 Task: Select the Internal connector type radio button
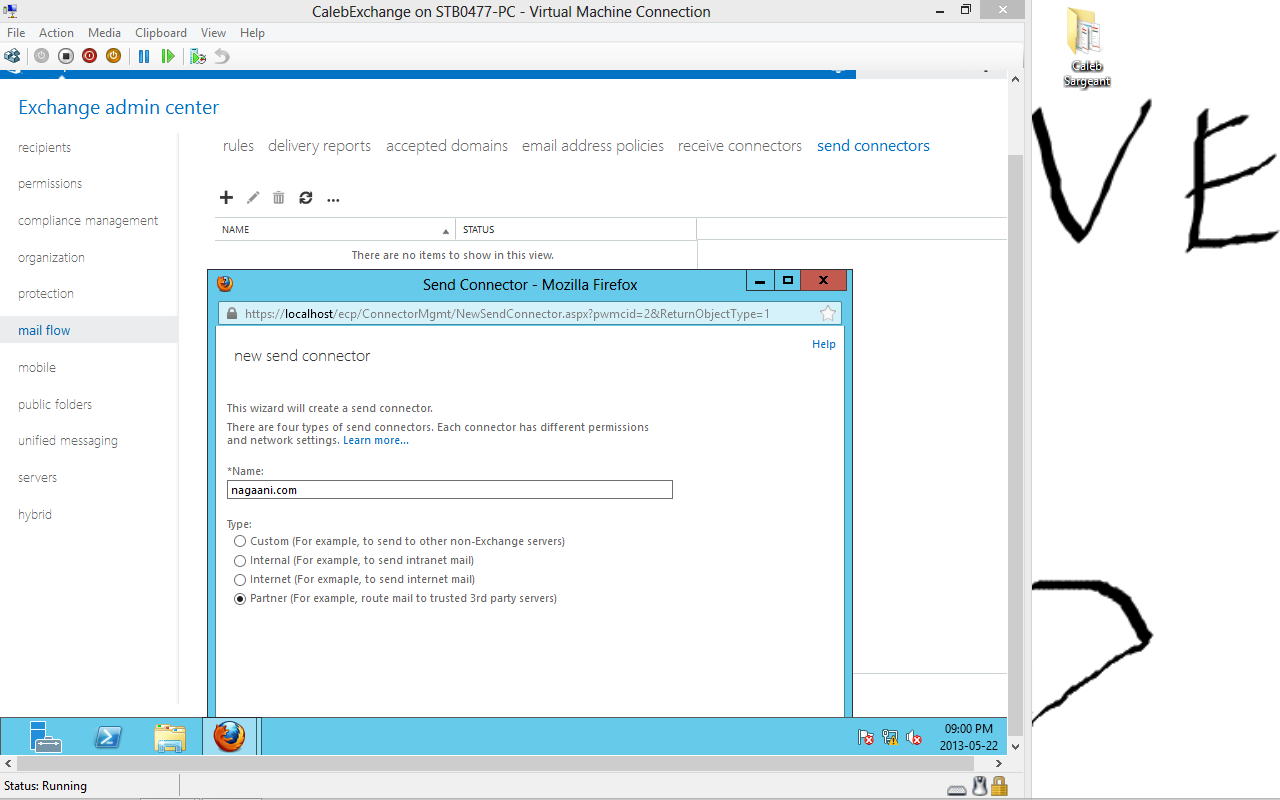click(240, 560)
